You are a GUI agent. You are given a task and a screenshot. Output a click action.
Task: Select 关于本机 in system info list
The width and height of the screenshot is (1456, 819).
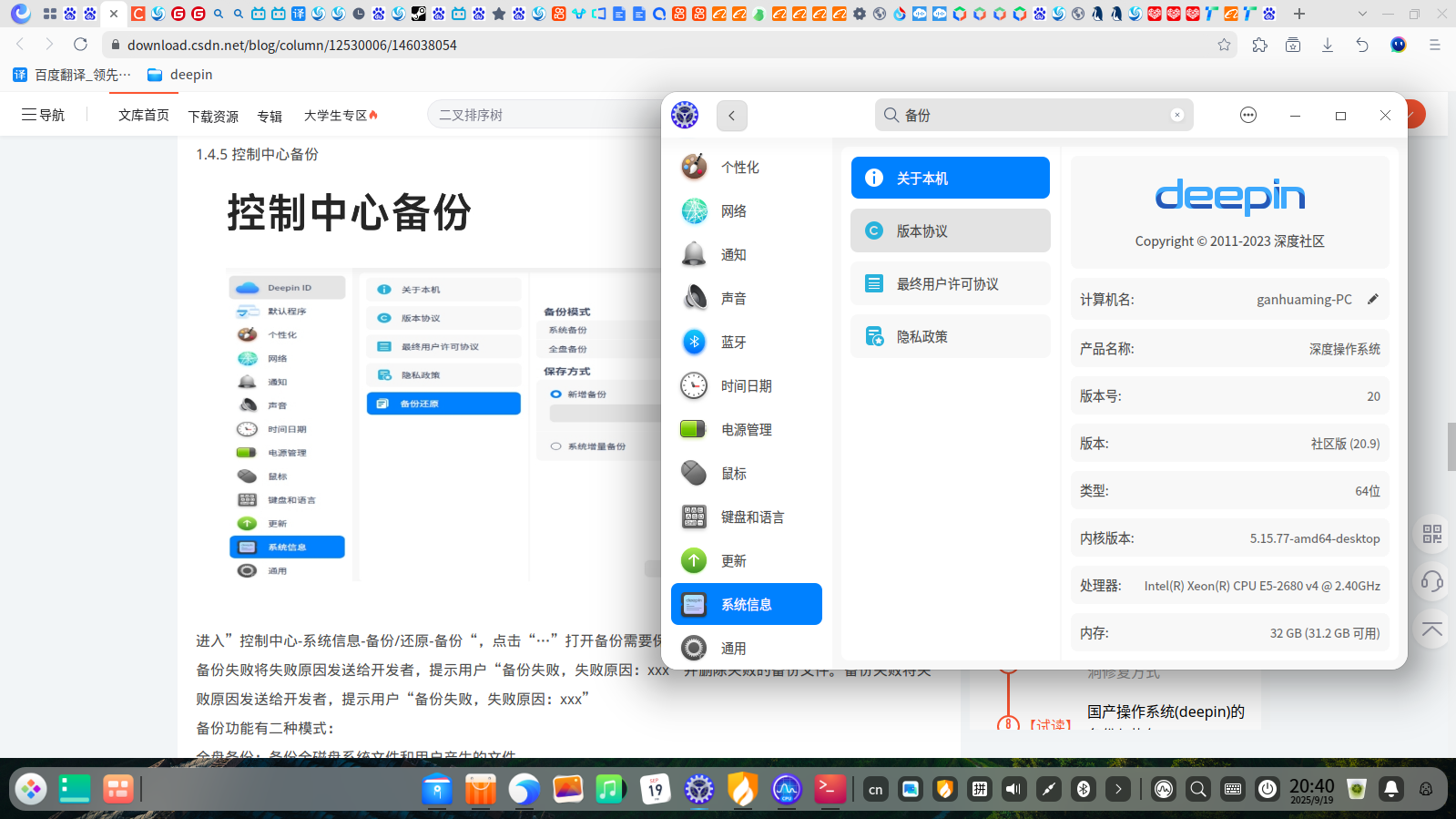coord(951,178)
